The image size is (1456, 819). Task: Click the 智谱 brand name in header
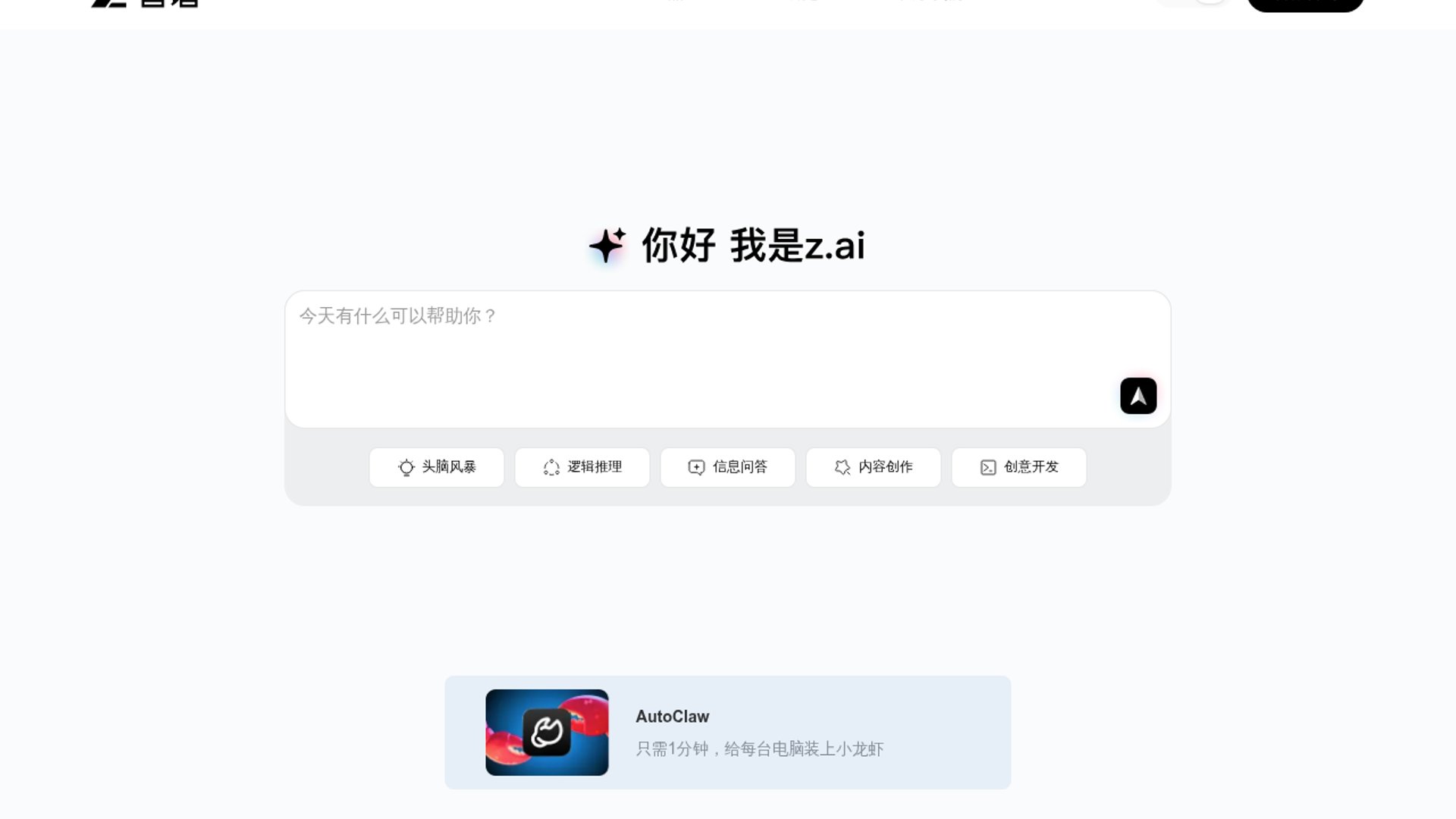point(170,3)
